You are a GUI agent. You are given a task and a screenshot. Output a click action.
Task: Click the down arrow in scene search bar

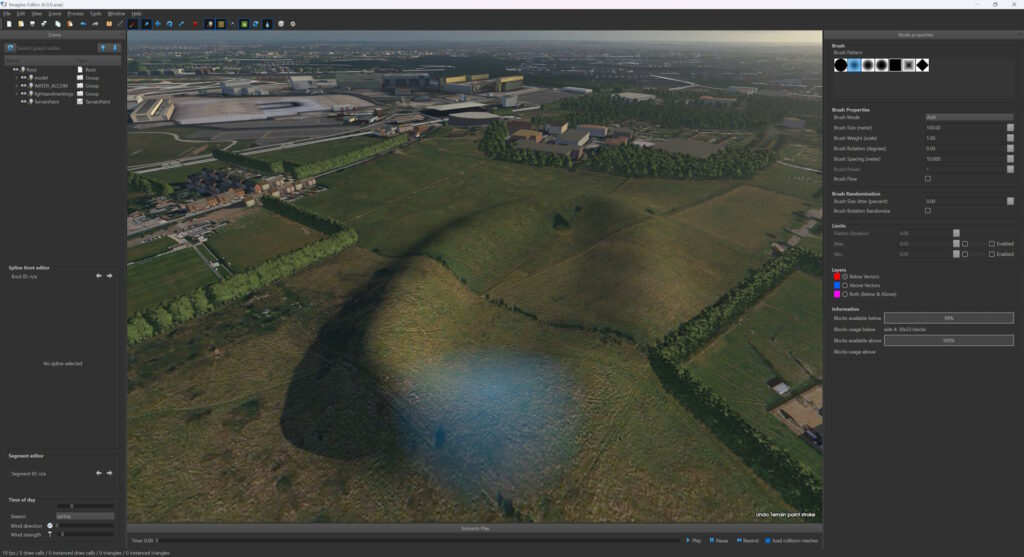click(115, 48)
